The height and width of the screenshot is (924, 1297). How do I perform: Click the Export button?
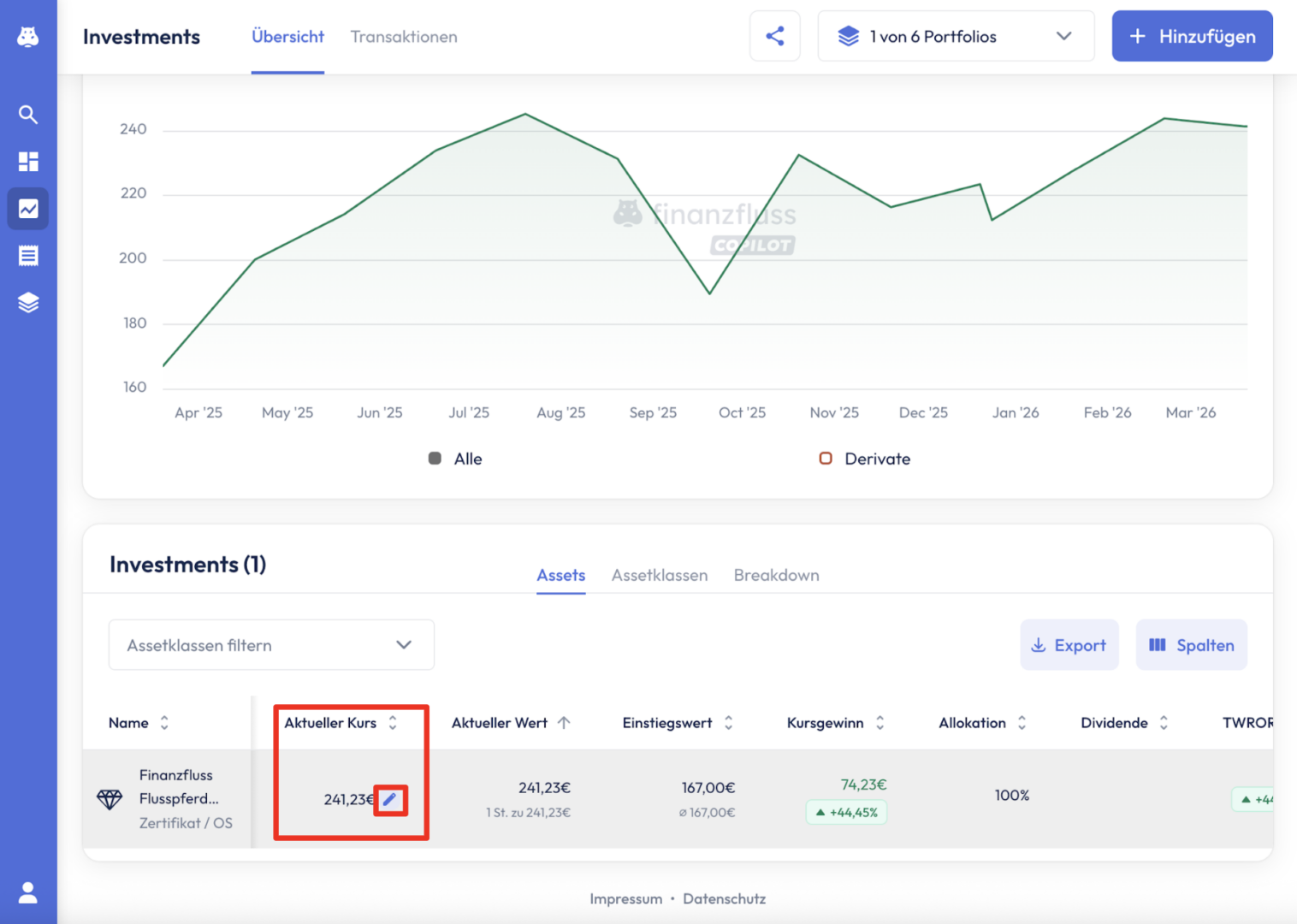point(1069,645)
